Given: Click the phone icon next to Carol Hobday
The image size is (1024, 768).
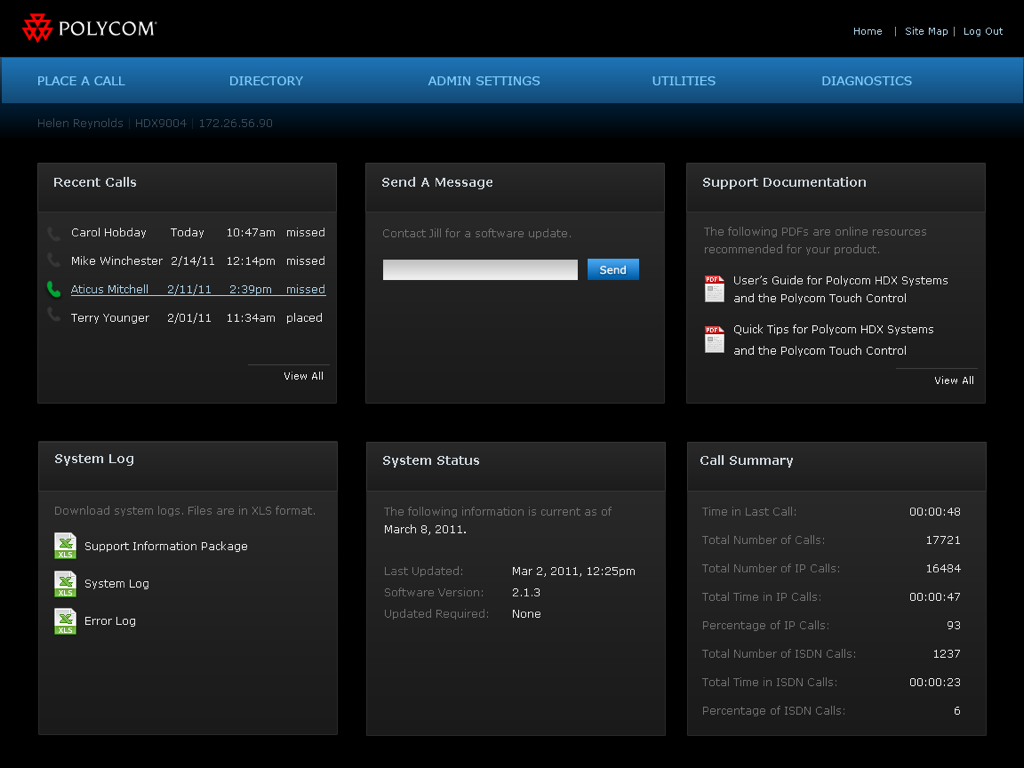Looking at the screenshot, I should click(52, 232).
